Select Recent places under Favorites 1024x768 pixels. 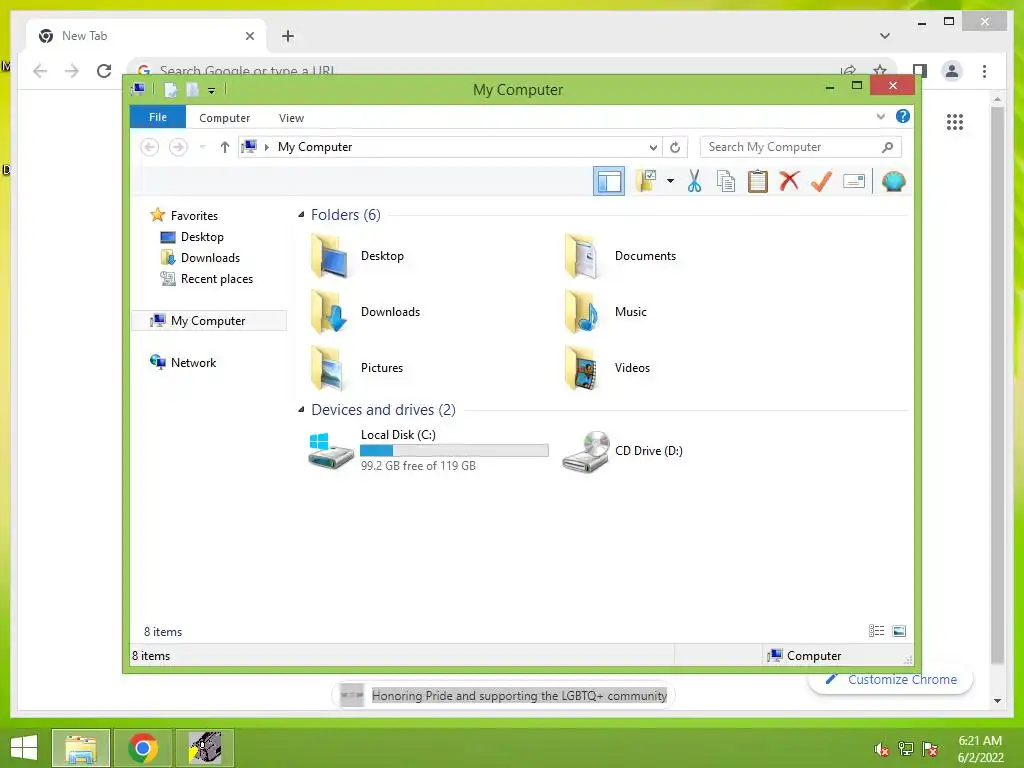(x=216, y=279)
